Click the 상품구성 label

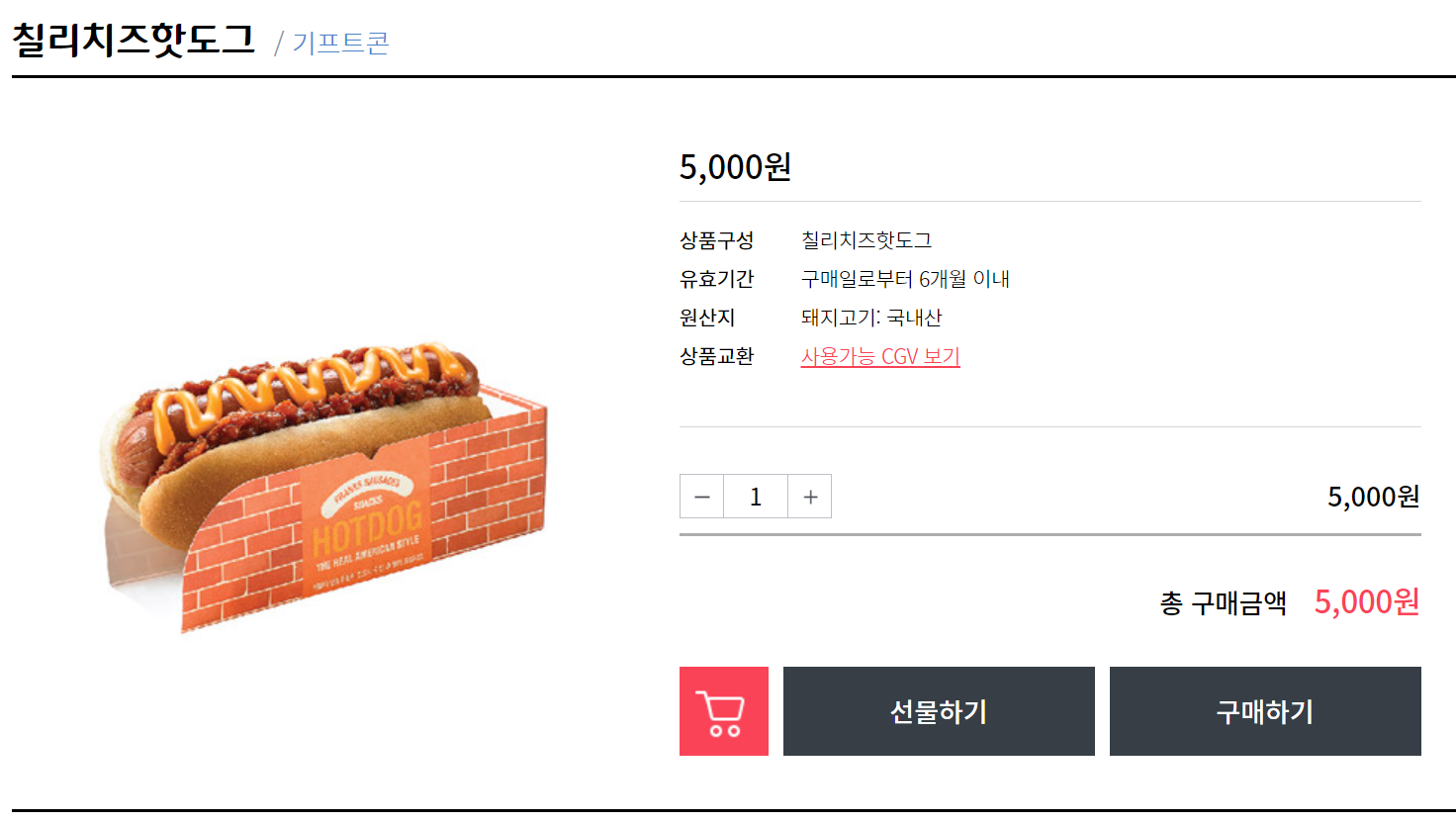717,240
